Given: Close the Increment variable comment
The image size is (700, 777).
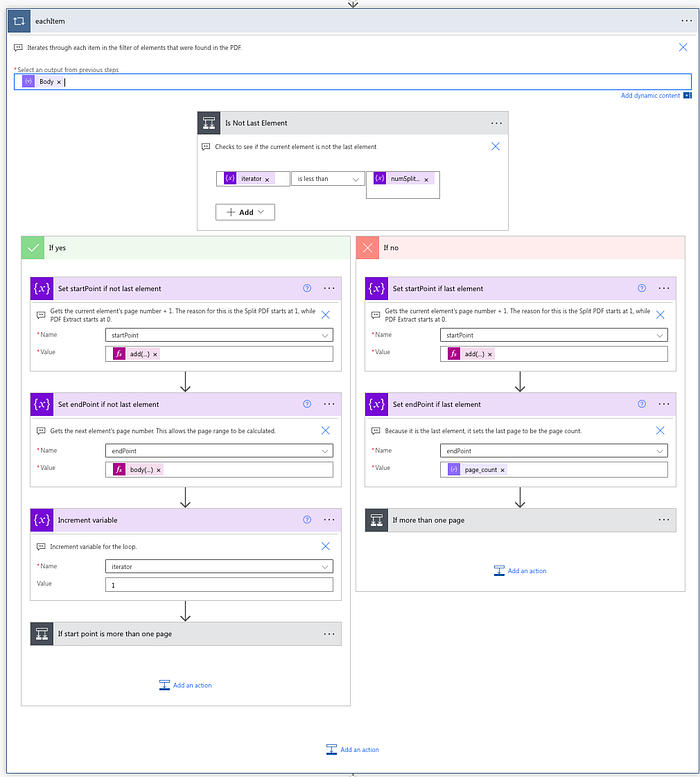Looking at the screenshot, I should [325, 546].
